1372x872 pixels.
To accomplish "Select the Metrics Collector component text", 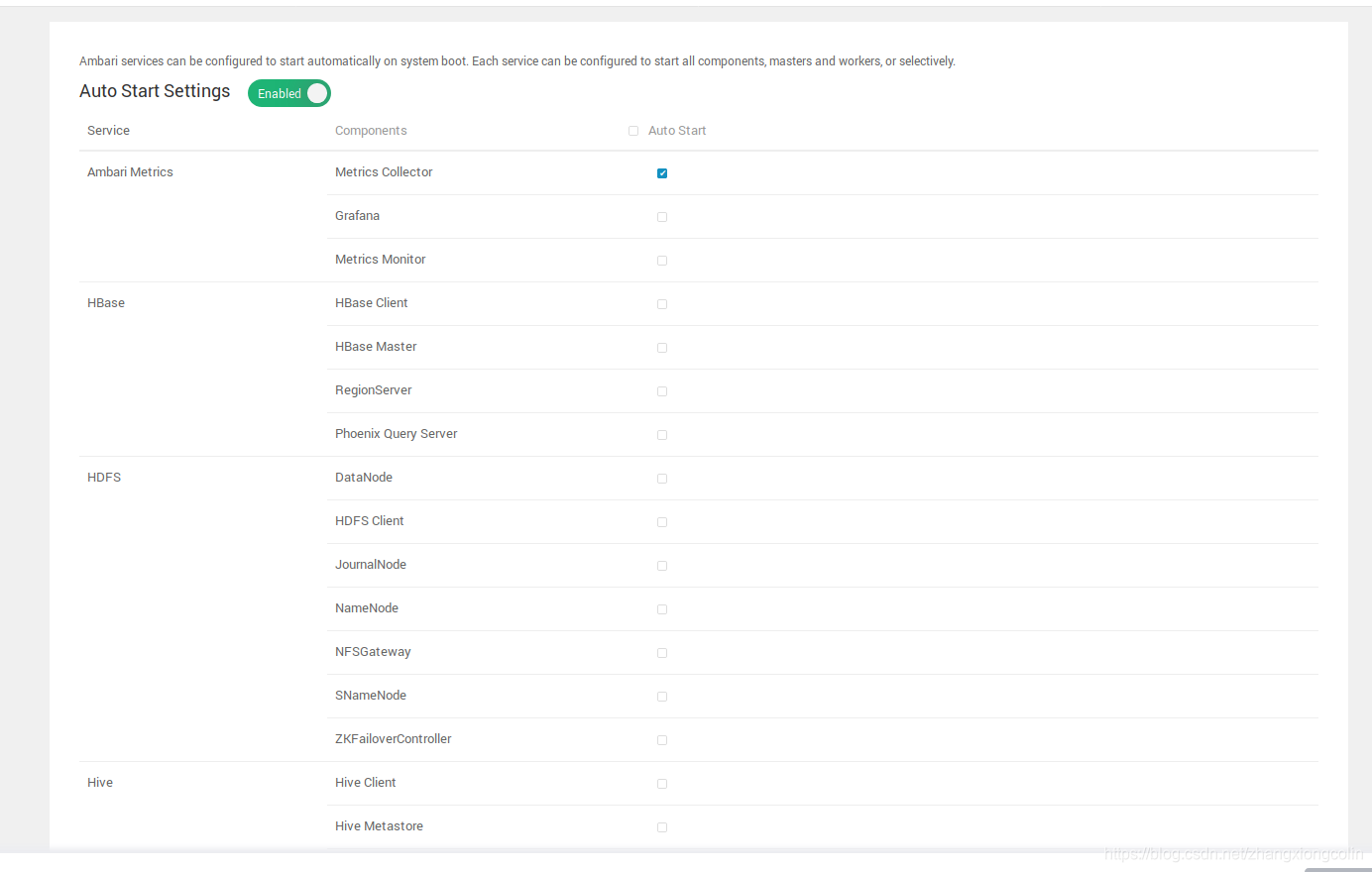I will (x=384, y=172).
